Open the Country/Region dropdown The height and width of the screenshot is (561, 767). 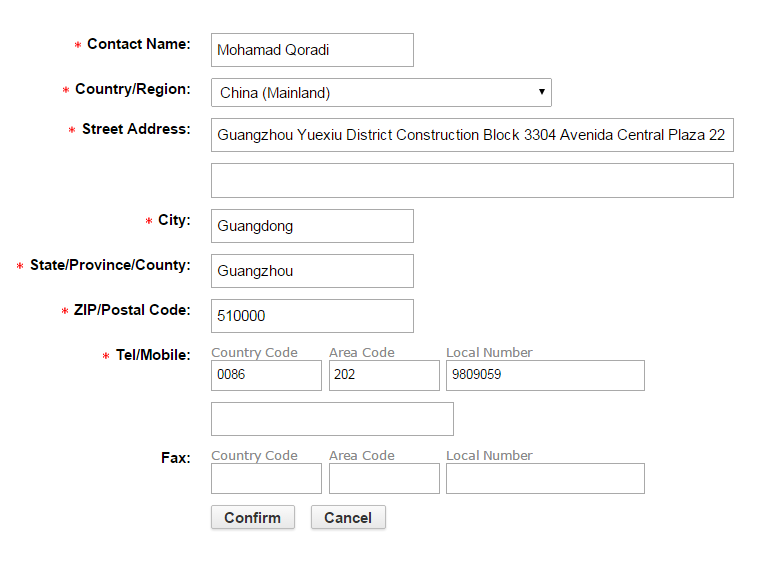381,93
